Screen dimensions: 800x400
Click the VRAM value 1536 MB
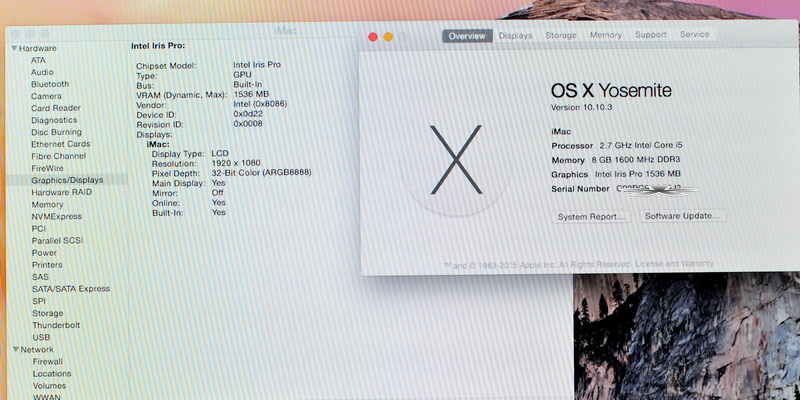pos(251,94)
